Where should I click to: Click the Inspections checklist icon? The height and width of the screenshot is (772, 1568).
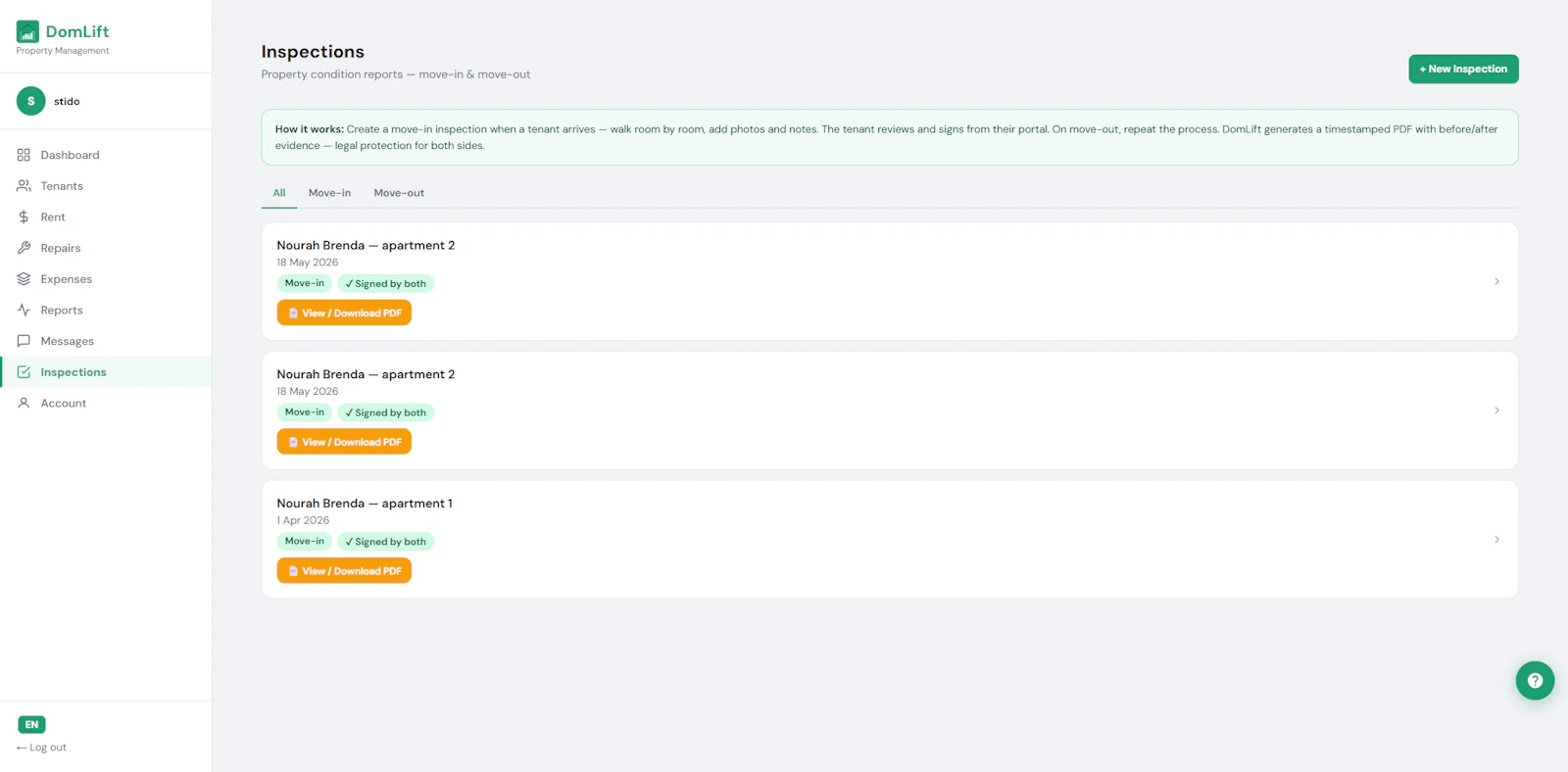click(24, 372)
